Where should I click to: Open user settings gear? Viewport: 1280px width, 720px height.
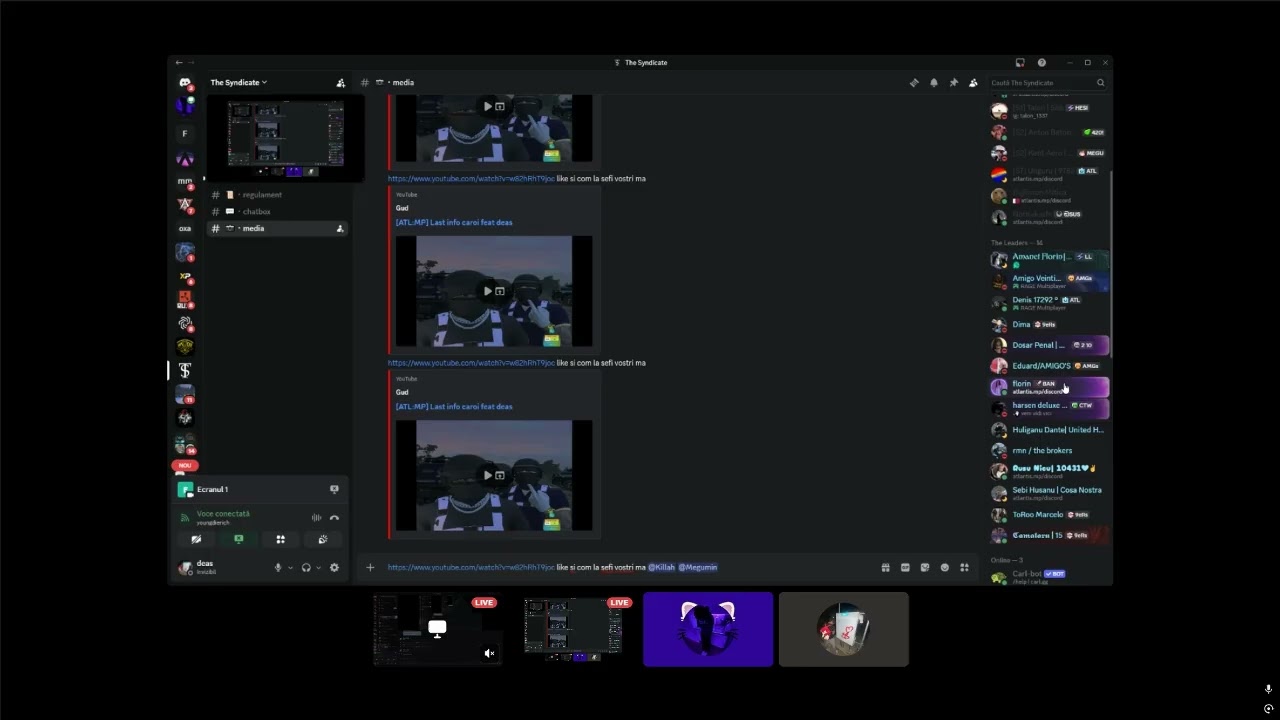[x=334, y=567]
